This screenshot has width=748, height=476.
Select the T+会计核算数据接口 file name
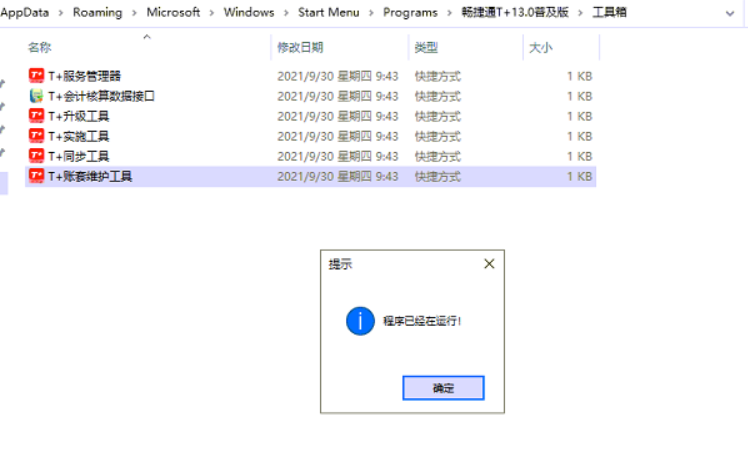pos(101,96)
